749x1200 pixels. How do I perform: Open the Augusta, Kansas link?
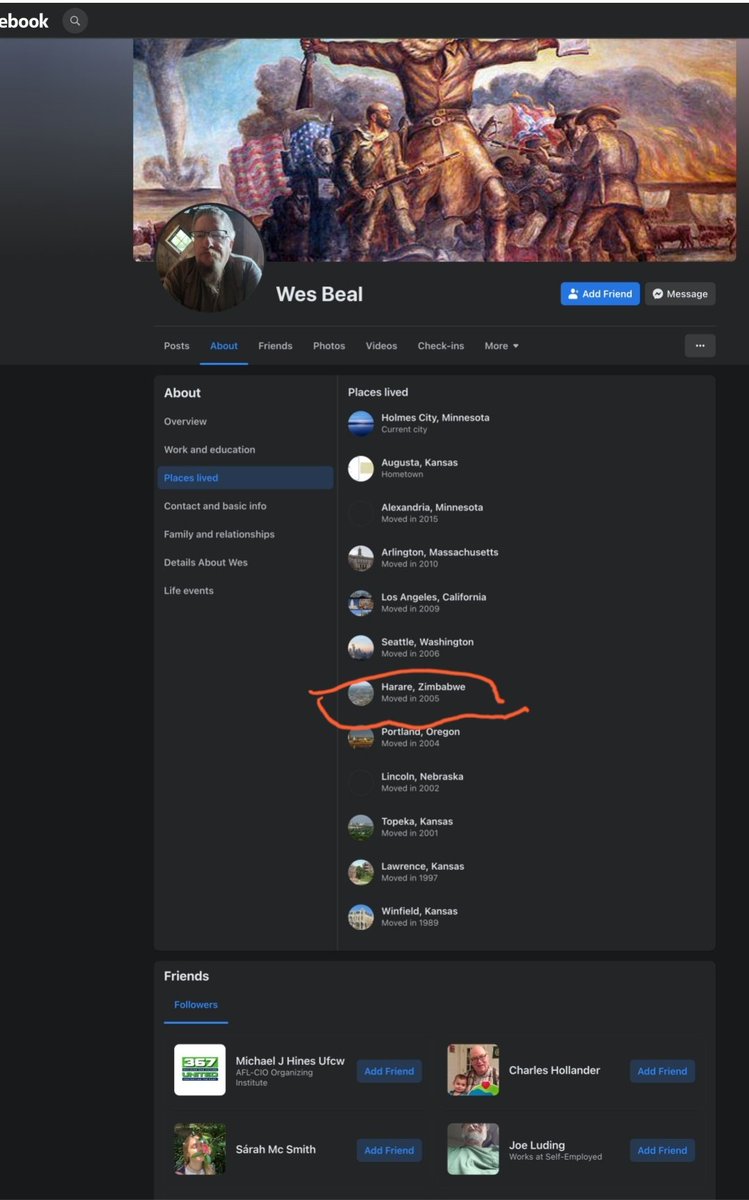419,463
